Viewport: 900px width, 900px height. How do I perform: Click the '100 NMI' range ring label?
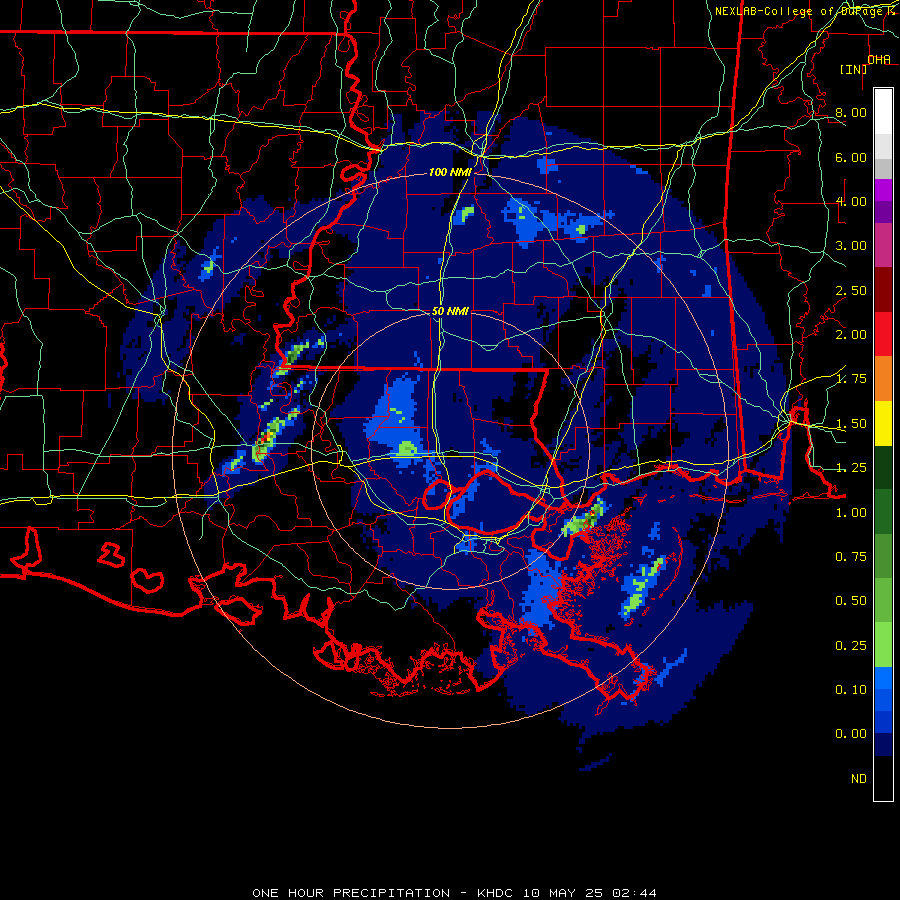point(449,172)
